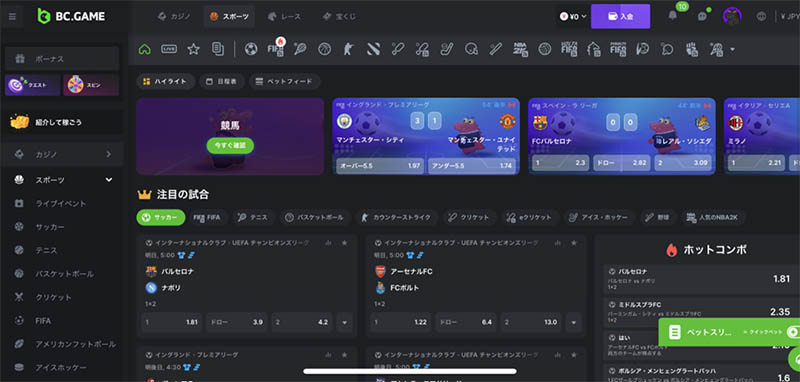
Task: Expand the カジノ sidebar section
Action: 62,154
